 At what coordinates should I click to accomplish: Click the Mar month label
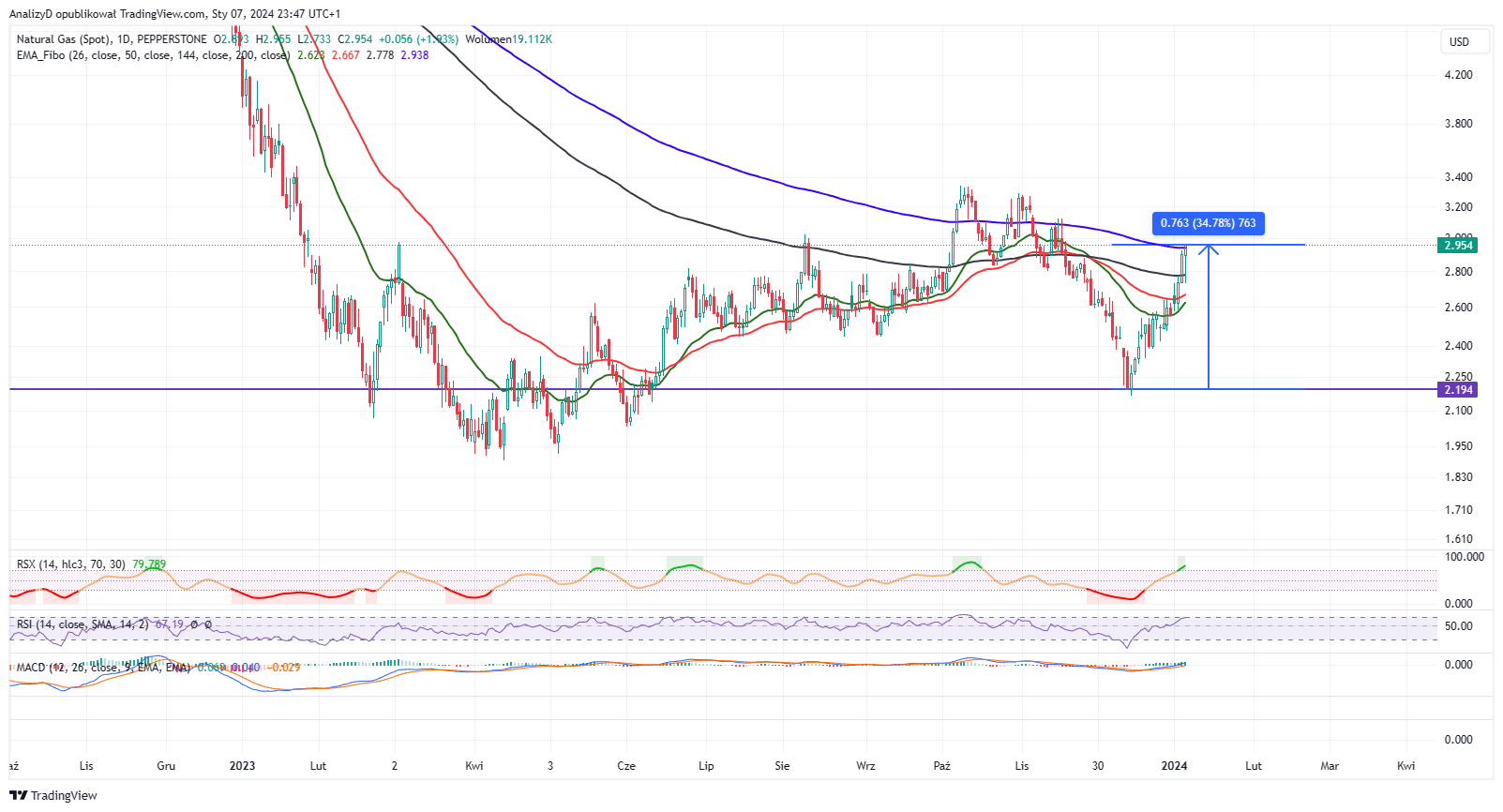[1330, 766]
